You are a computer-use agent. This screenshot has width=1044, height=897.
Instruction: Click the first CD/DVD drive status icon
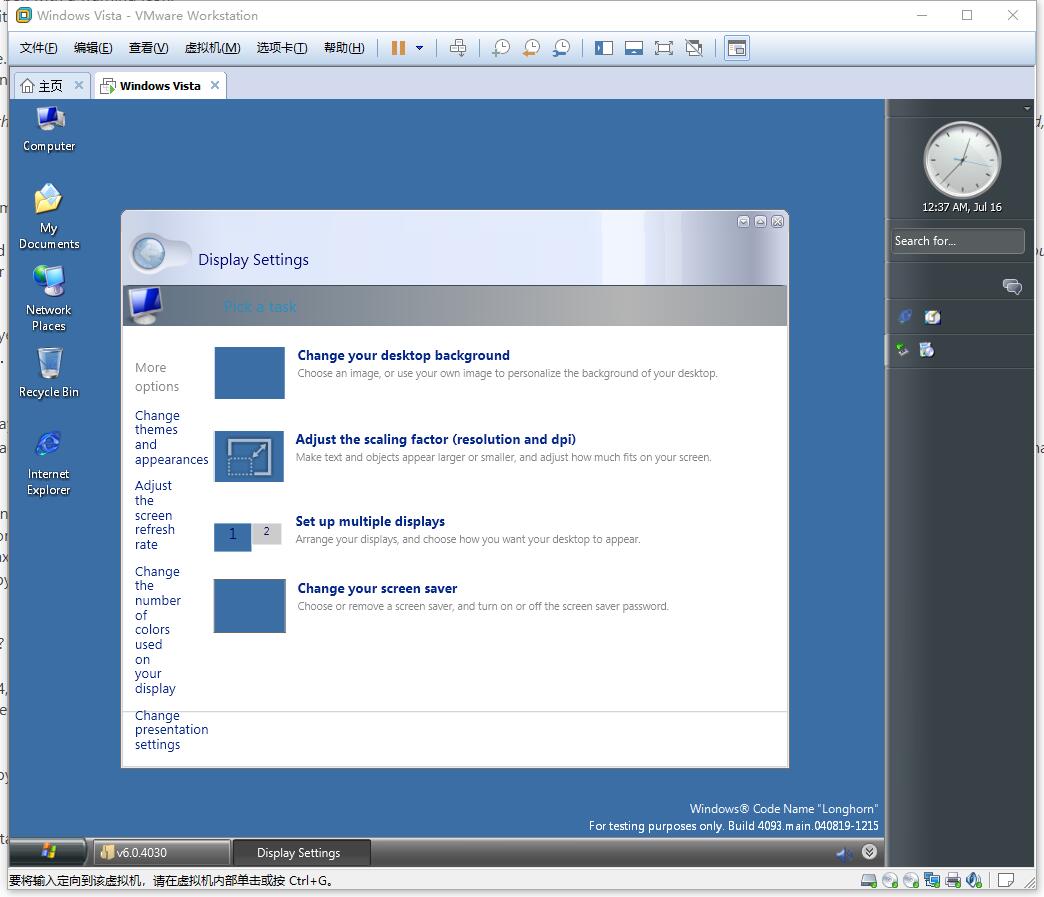click(x=890, y=880)
